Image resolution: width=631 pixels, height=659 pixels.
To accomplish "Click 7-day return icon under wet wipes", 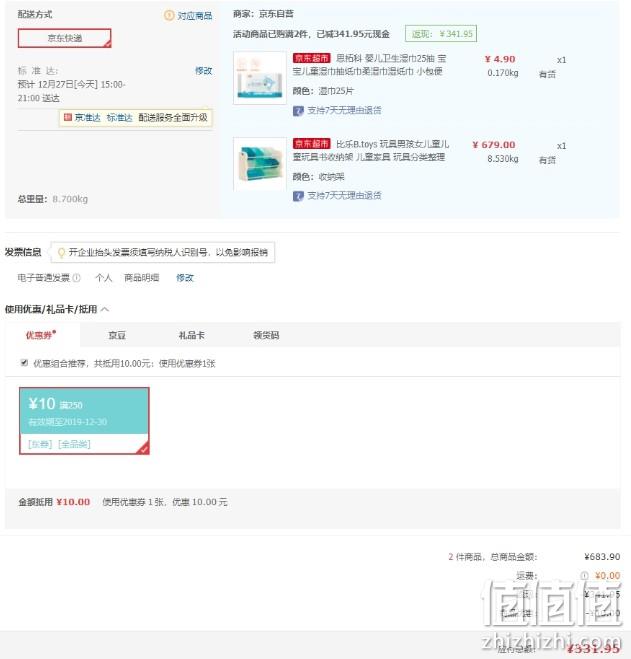I will coord(298,111).
